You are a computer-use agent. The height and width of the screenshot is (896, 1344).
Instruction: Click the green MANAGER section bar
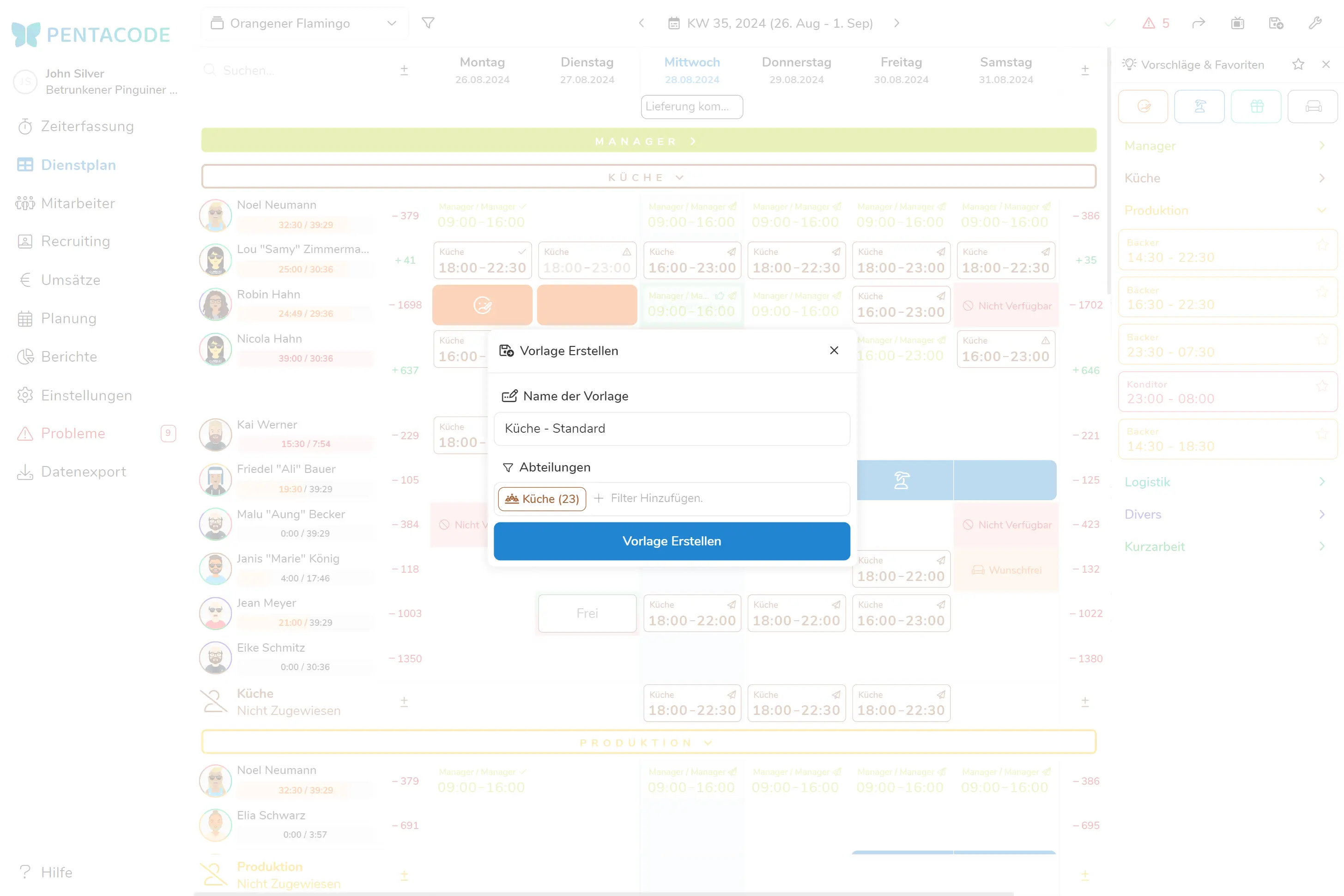648,141
